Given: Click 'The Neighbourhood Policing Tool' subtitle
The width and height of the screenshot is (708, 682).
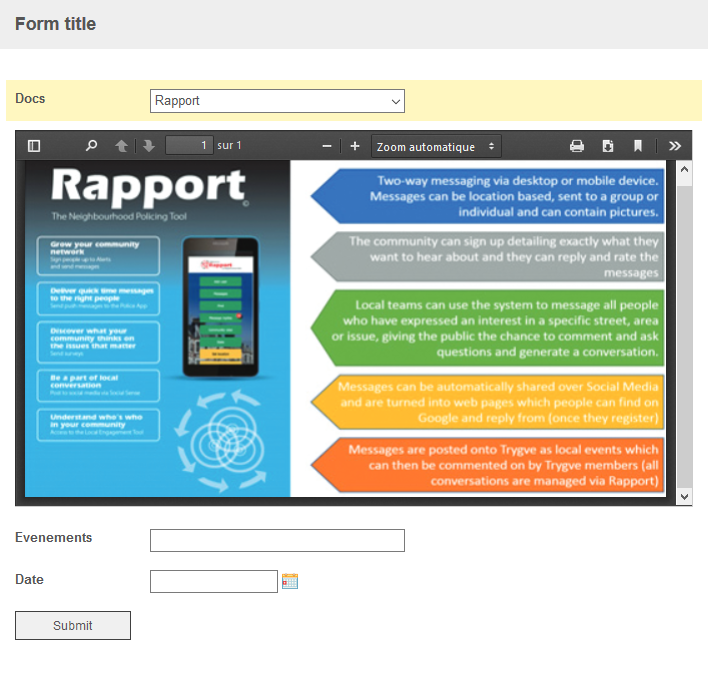Looking at the screenshot, I should click(119, 216).
